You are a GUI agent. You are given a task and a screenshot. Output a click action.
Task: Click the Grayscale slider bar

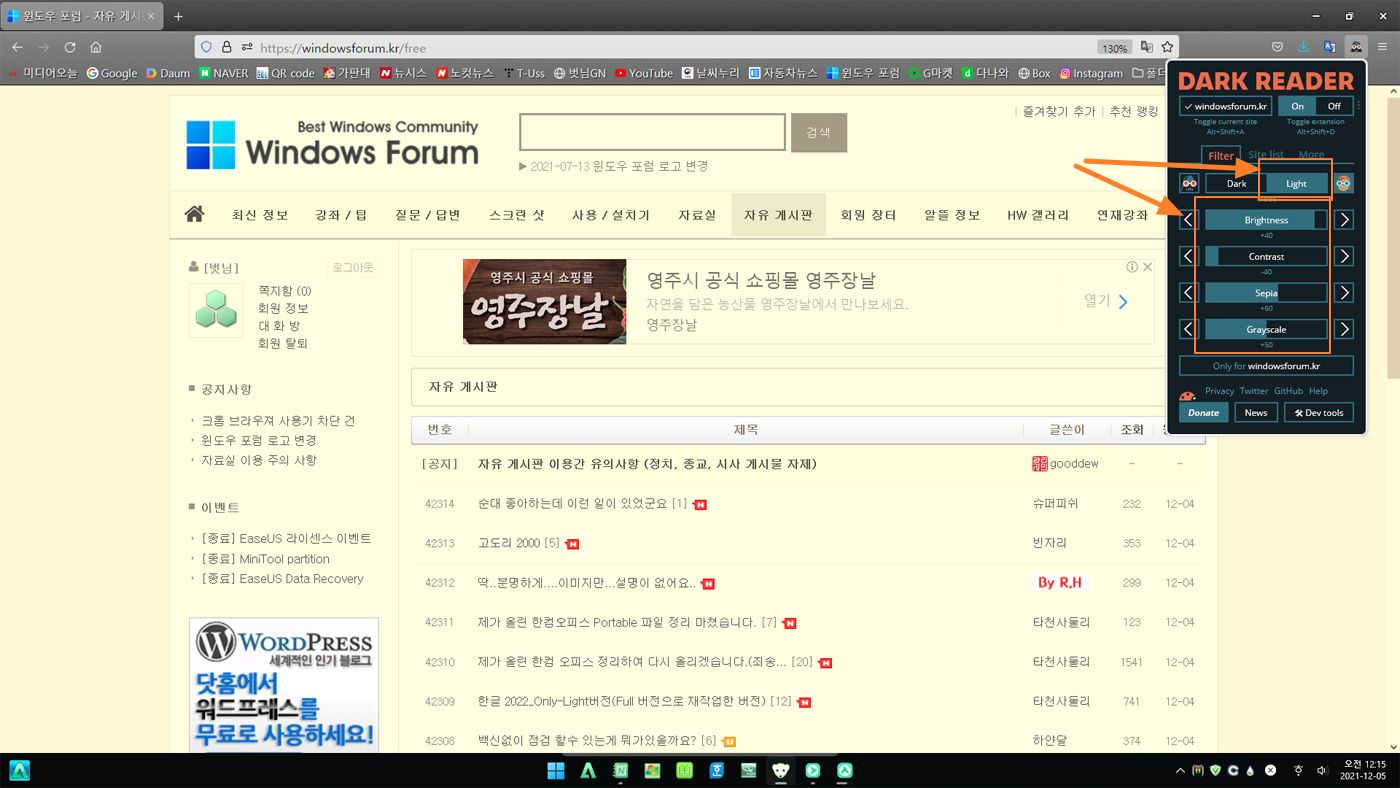pyautogui.click(x=1266, y=329)
